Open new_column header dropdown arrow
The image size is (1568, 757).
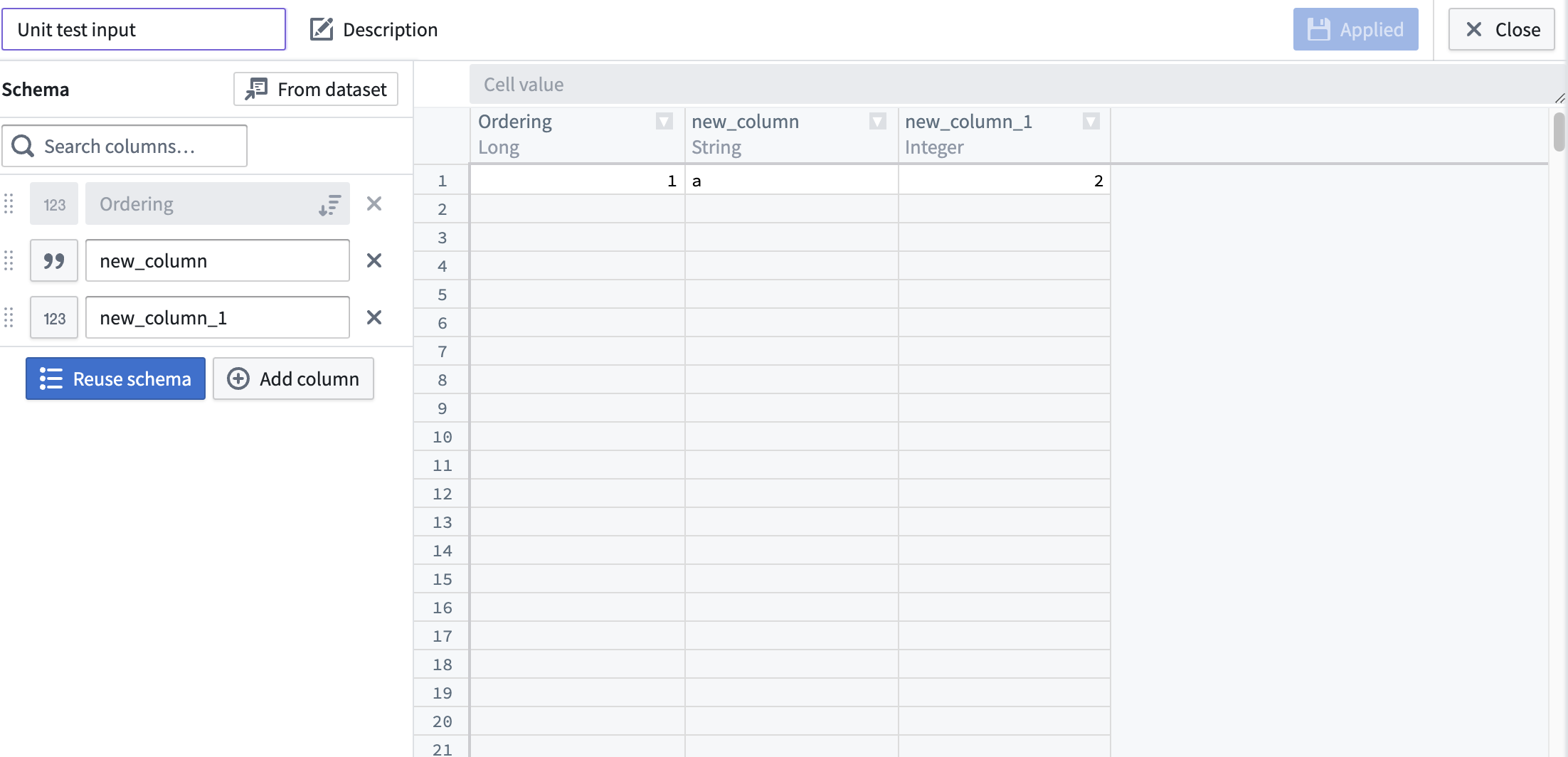pyautogui.click(x=878, y=122)
